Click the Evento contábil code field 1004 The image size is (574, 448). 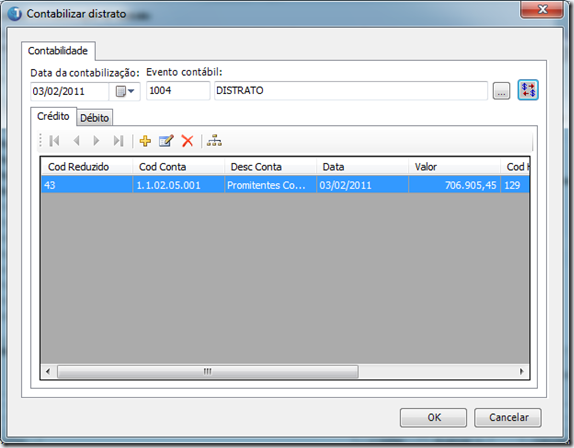coord(178,90)
